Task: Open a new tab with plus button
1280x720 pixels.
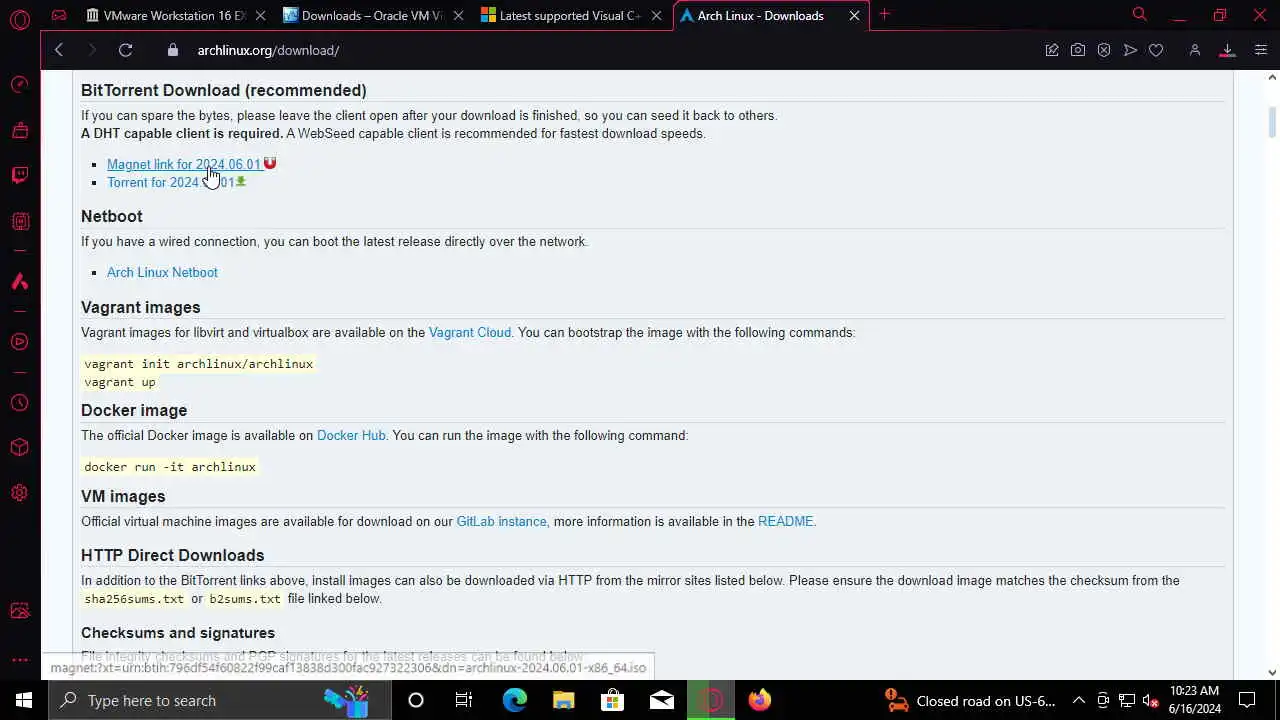Action: tap(884, 15)
